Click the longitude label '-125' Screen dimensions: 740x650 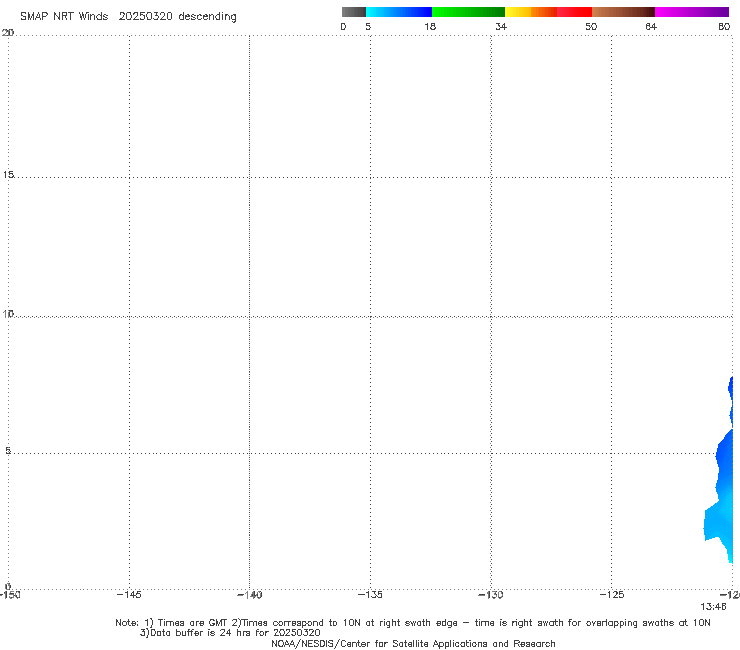(612, 595)
